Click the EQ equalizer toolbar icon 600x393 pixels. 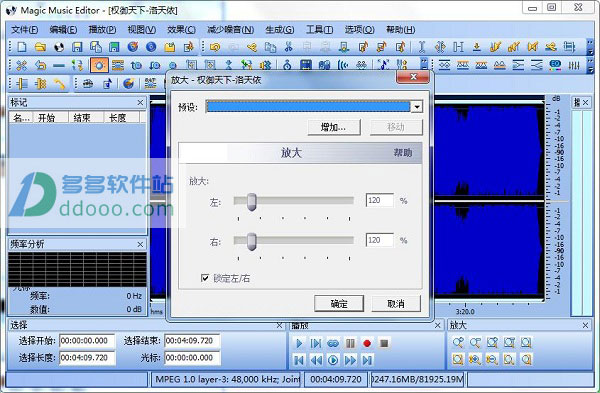coord(555,65)
